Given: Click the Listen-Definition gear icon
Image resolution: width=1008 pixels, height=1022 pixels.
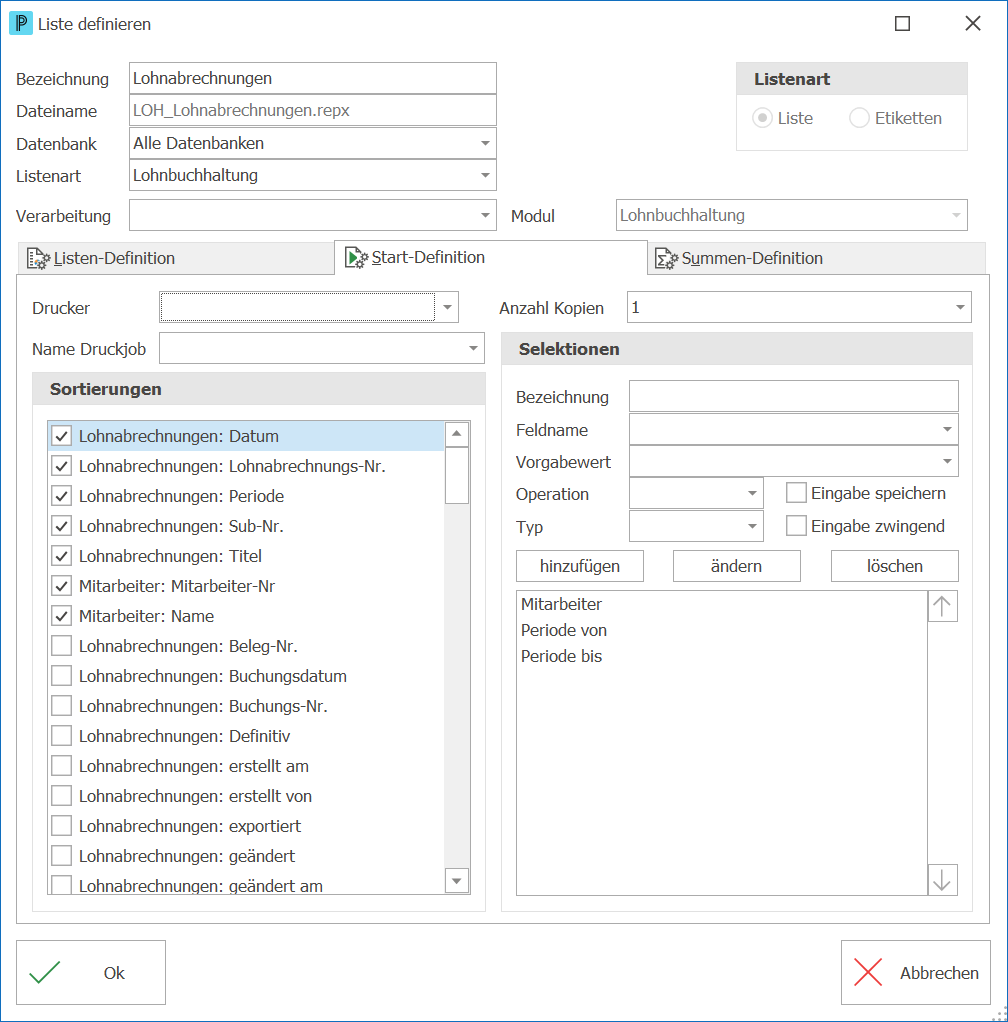Looking at the screenshot, I should pyautogui.click(x=38, y=259).
